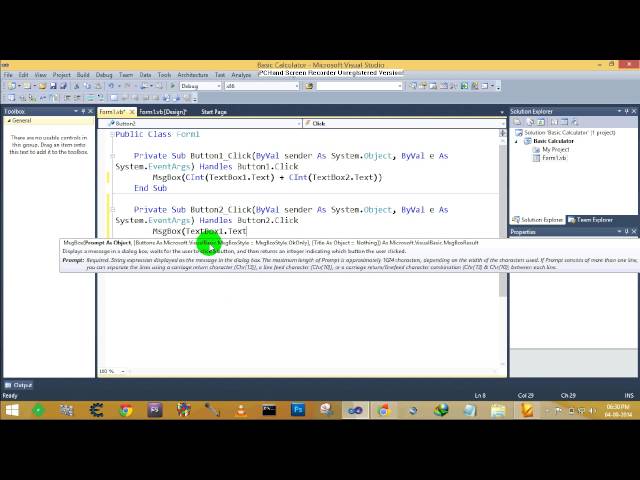This screenshot has height=480, width=640.
Task: Open the Toolbox window position dropdown arrow
Action: (76, 111)
